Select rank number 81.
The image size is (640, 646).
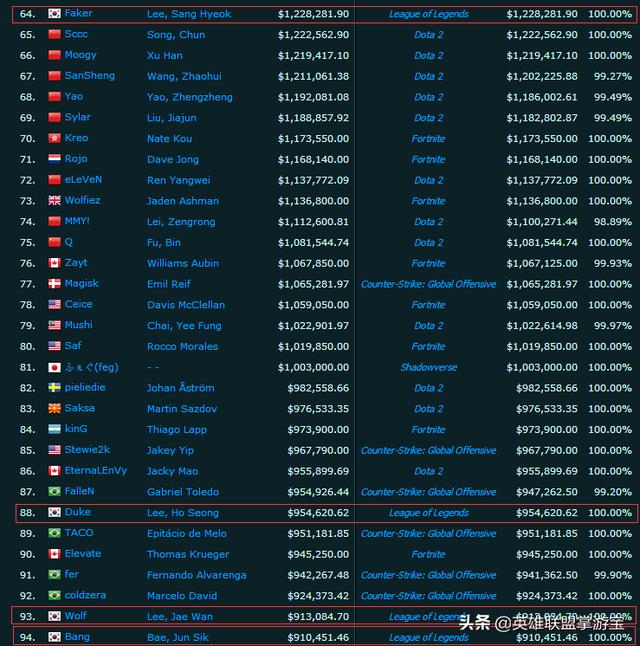pyautogui.click(x=28, y=367)
